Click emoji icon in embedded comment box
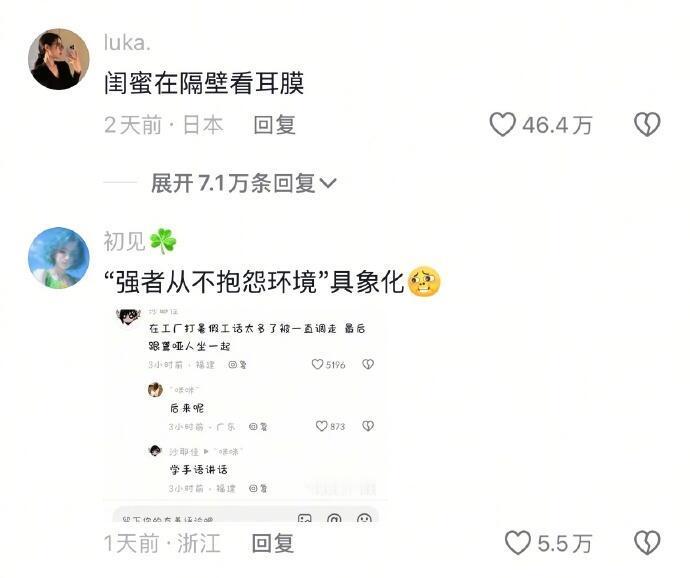The height and width of the screenshot is (578, 690). click(364, 519)
